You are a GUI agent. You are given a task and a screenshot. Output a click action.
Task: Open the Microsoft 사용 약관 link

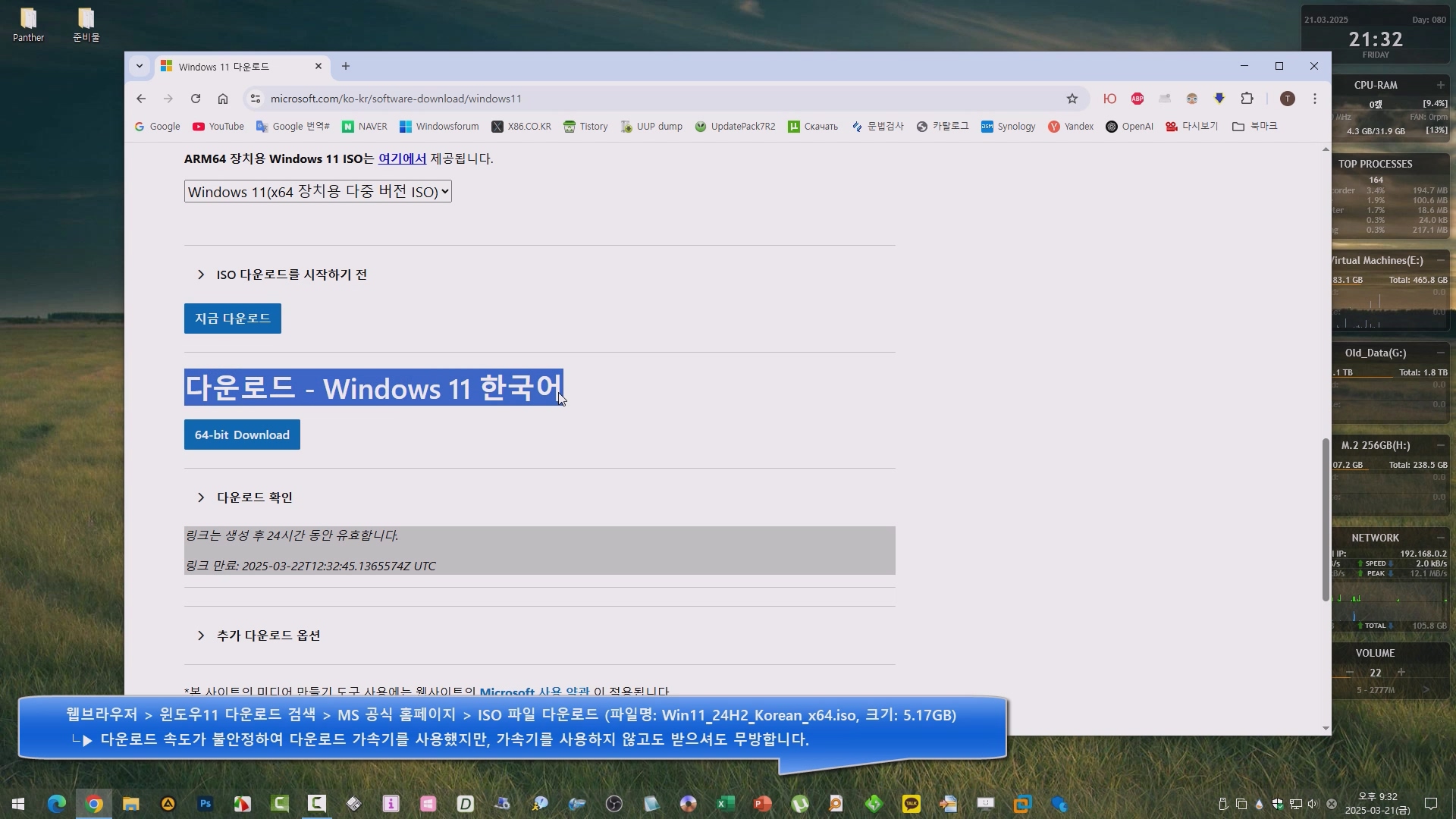[534, 692]
